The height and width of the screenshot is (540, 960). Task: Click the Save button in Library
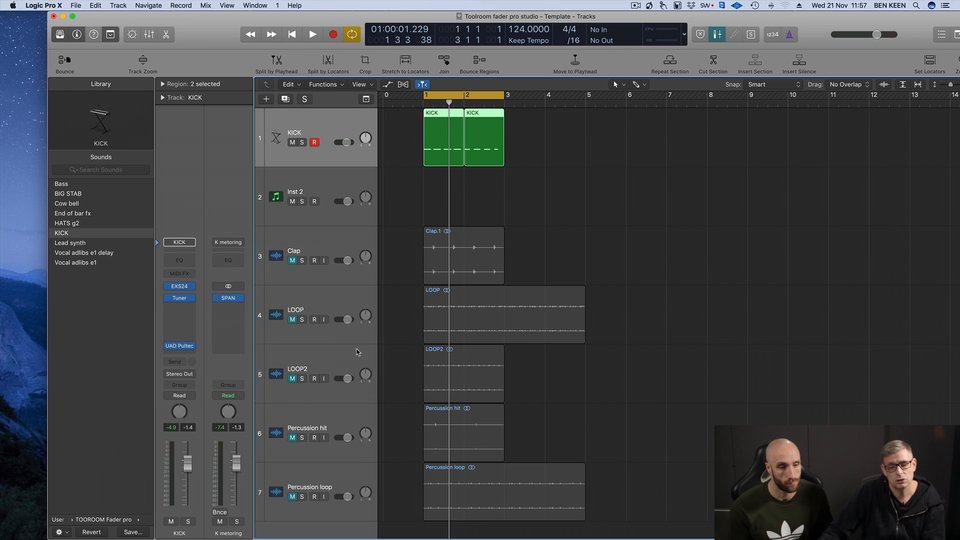133,532
